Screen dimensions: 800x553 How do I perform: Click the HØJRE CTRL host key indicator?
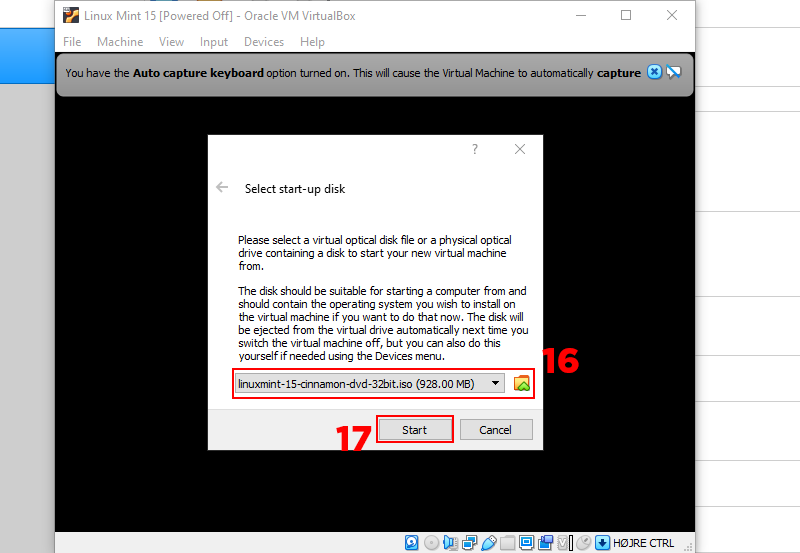pyautogui.click(x=643, y=543)
